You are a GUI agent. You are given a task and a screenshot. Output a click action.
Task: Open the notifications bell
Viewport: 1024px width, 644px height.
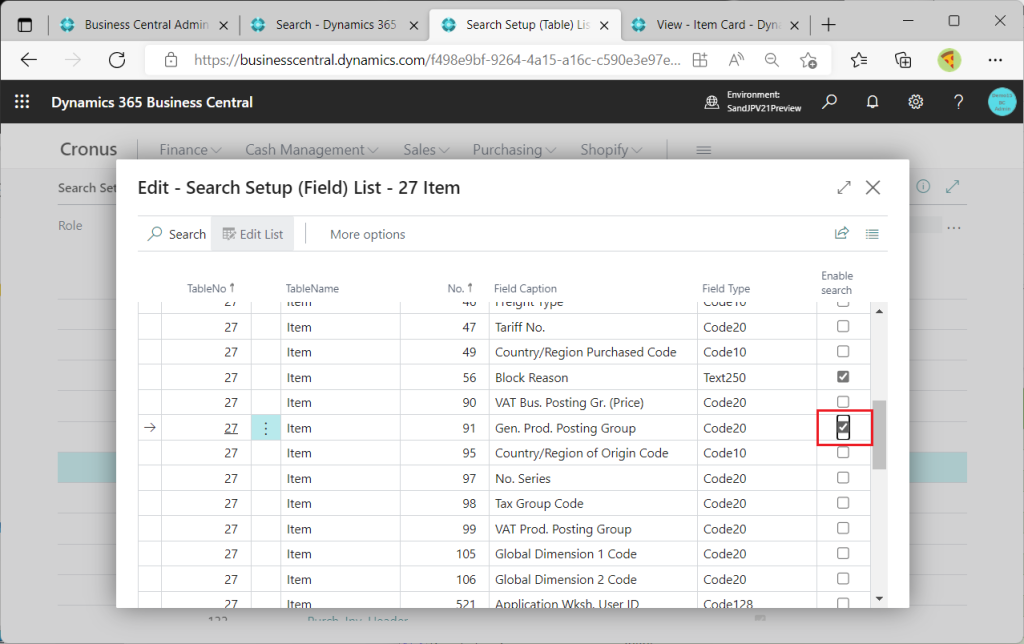[872, 102]
